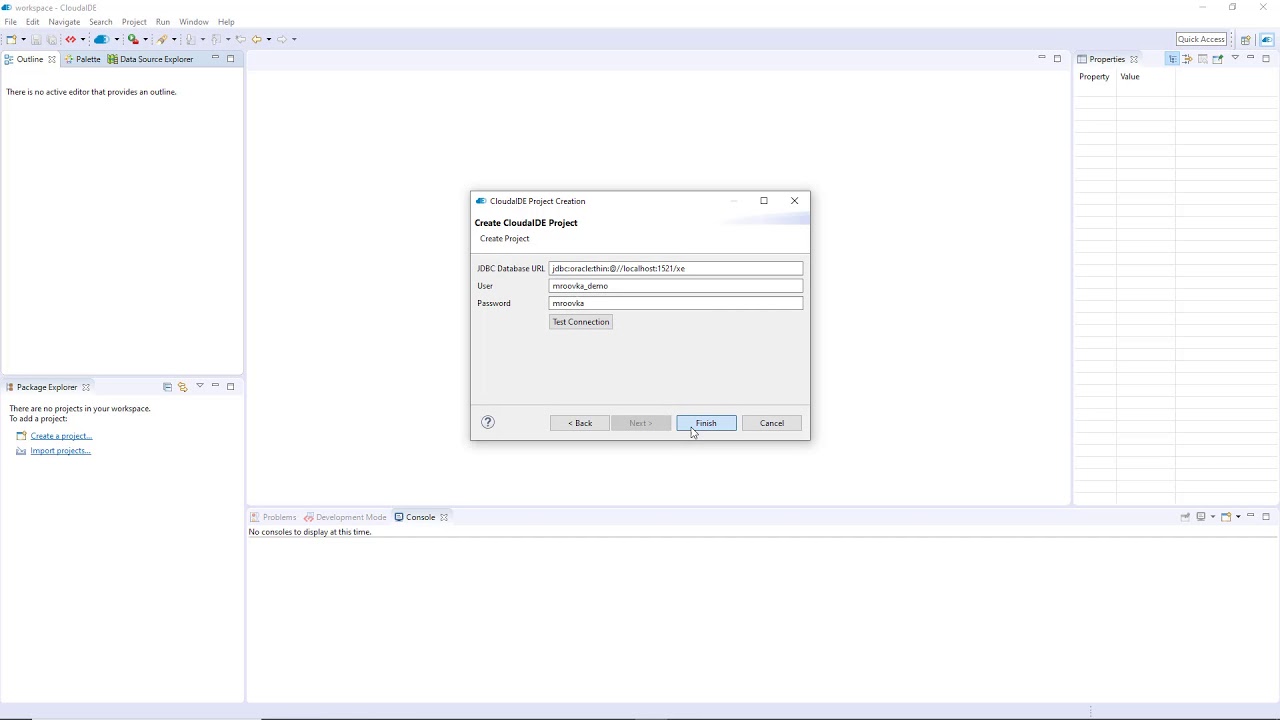Click Collapse All in Package Explorer

pyautogui.click(x=167, y=387)
